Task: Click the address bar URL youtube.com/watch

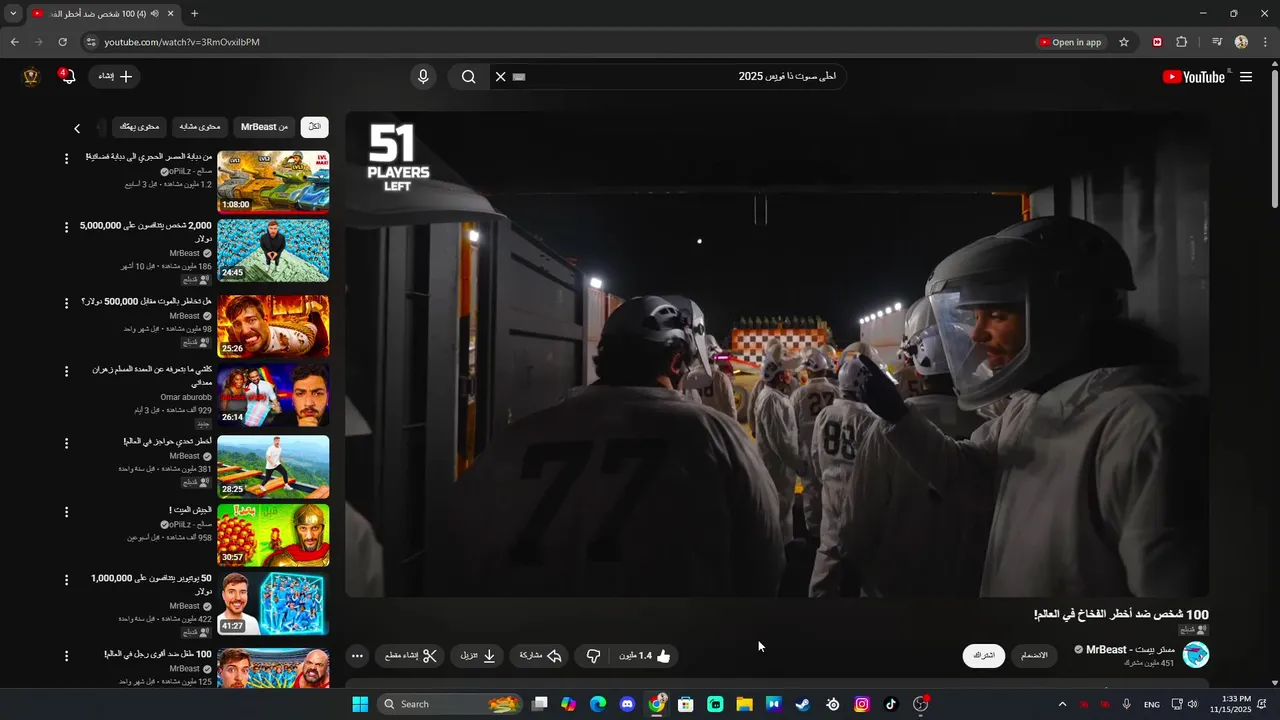Action: click(182, 42)
